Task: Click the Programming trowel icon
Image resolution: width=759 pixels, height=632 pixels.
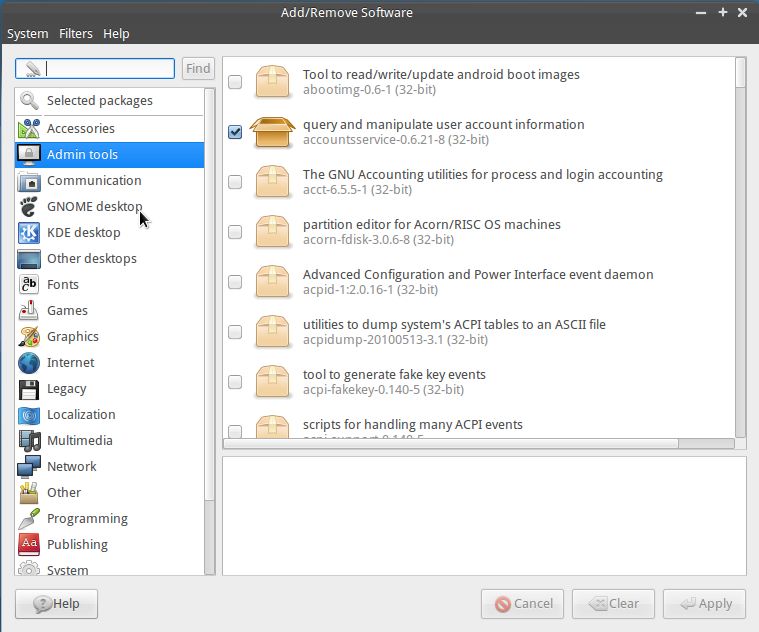Action: pos(29,519)
